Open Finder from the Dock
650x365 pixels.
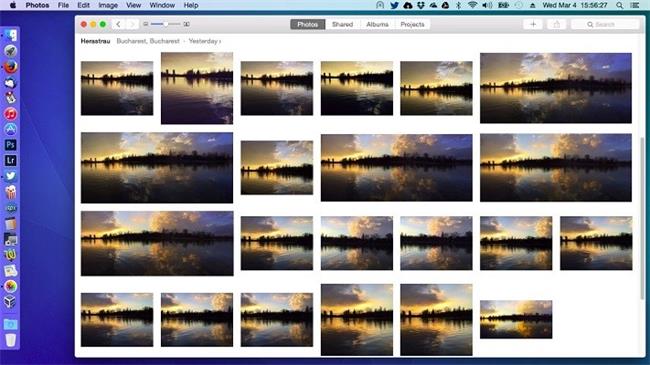pyautogui.click(x=10, y=35)
